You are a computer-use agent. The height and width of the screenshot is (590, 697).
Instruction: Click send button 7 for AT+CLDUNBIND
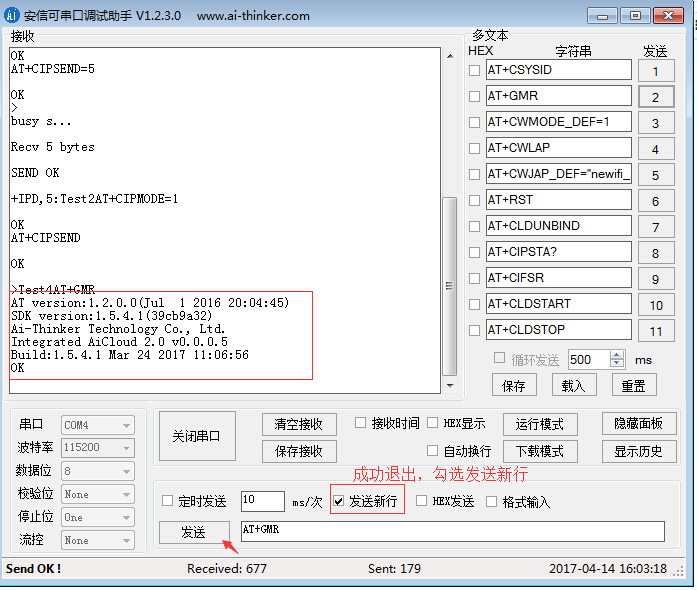(656, 227)
